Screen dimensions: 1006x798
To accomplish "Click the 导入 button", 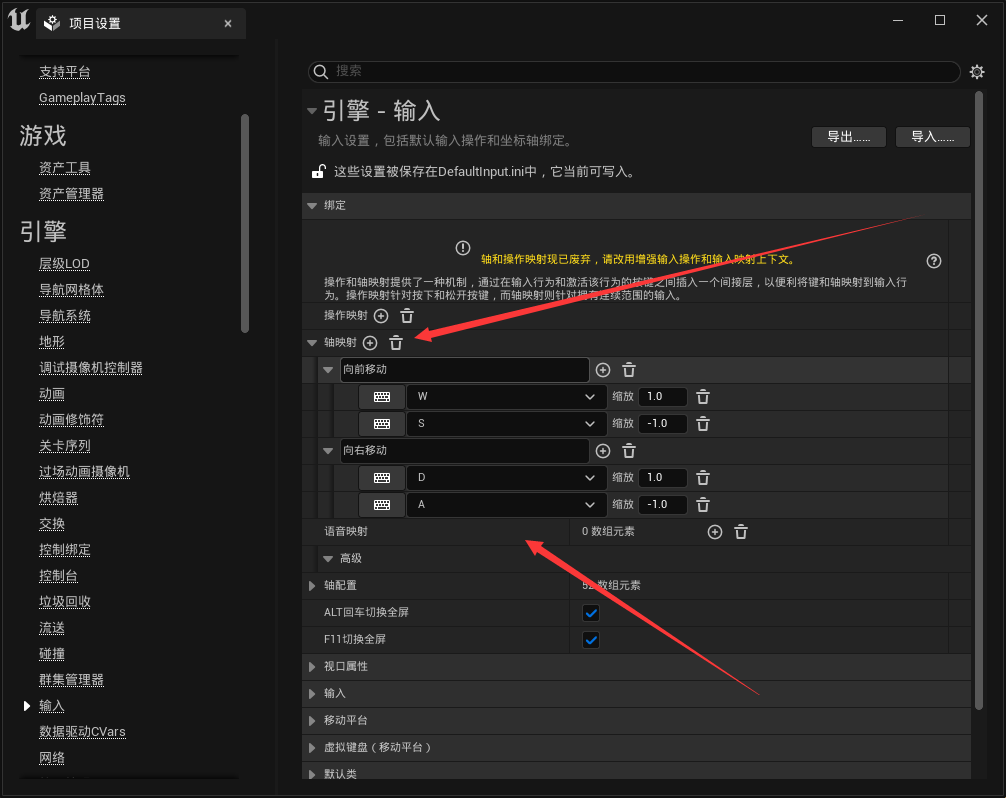I will (931, 137).
